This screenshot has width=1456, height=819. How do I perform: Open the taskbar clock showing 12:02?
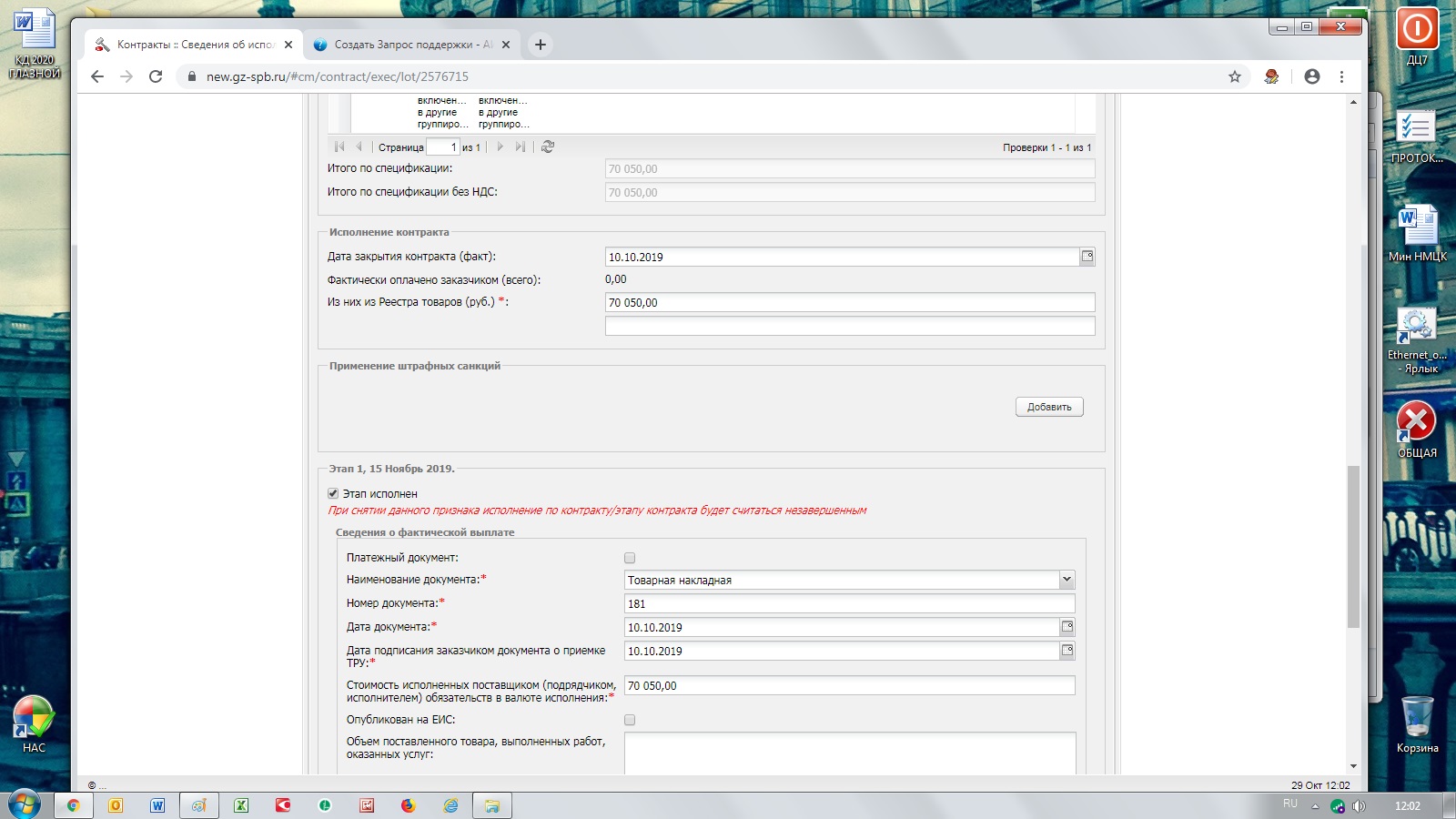click(1407, 806)
